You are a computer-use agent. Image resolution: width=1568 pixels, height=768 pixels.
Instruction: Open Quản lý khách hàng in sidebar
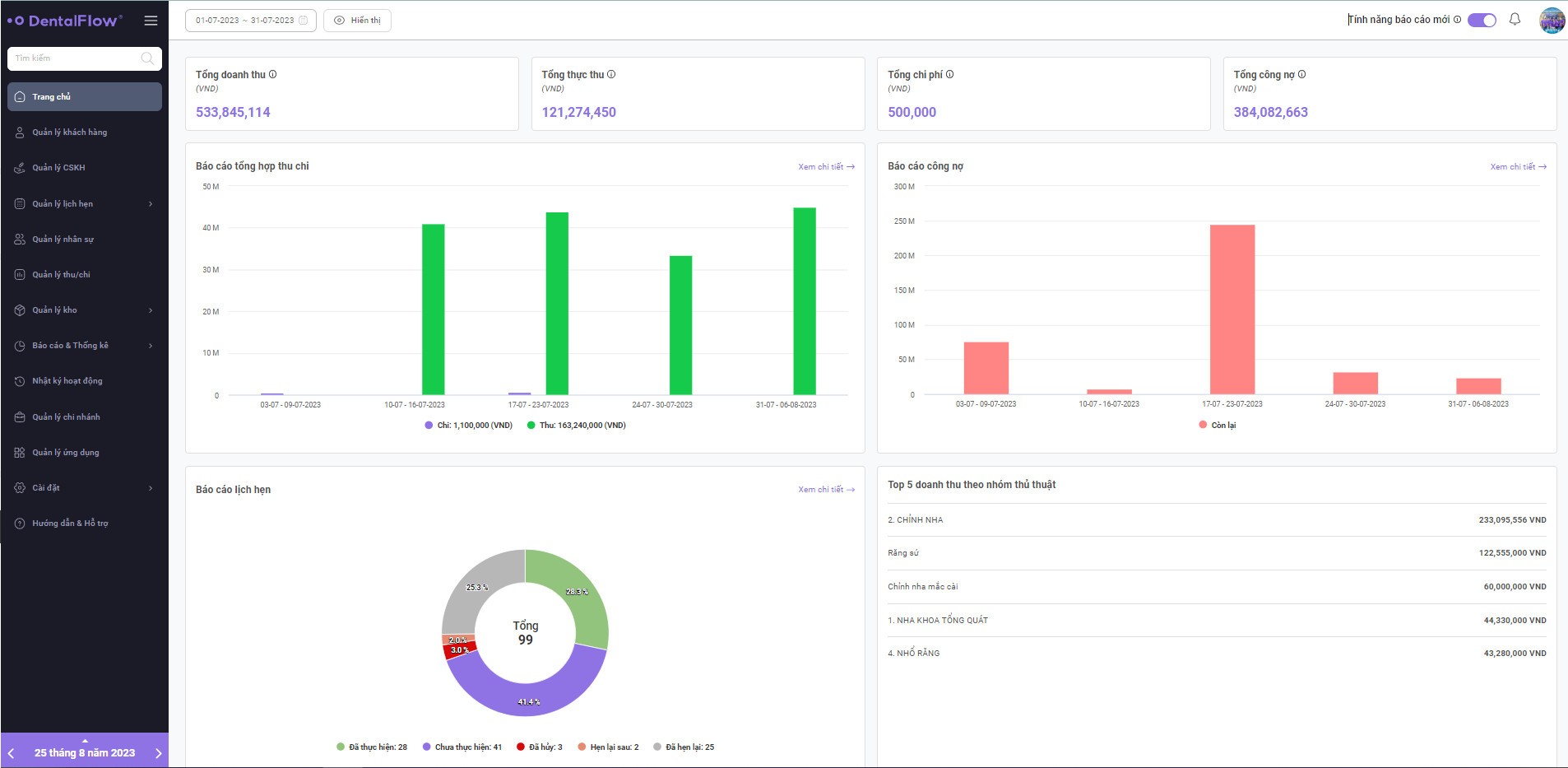pos(70,133)
